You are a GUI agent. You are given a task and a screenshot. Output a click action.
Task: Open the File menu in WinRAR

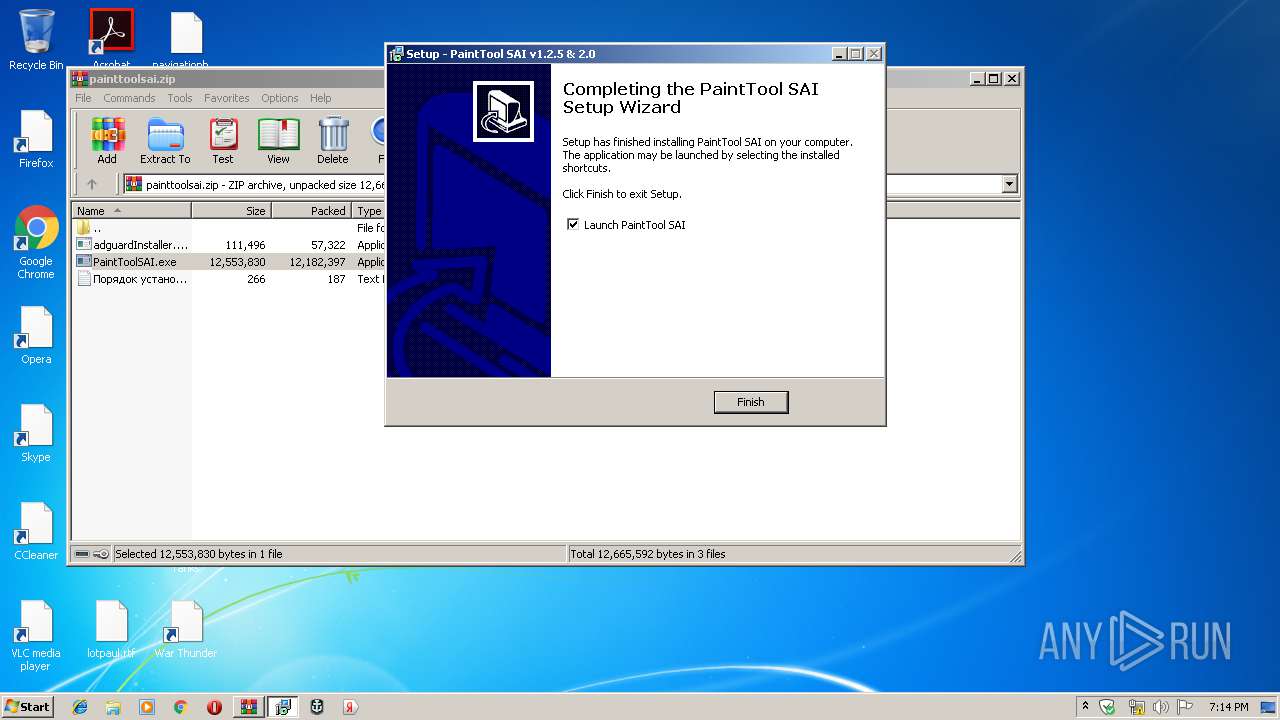point(83,98)
